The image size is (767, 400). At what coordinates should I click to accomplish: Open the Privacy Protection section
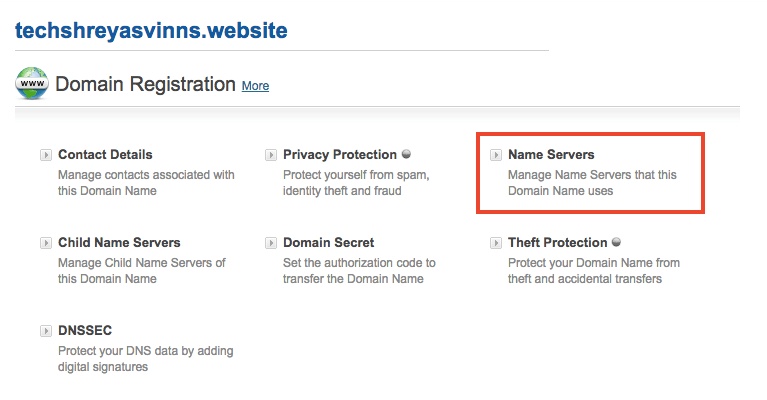[340, 155]
